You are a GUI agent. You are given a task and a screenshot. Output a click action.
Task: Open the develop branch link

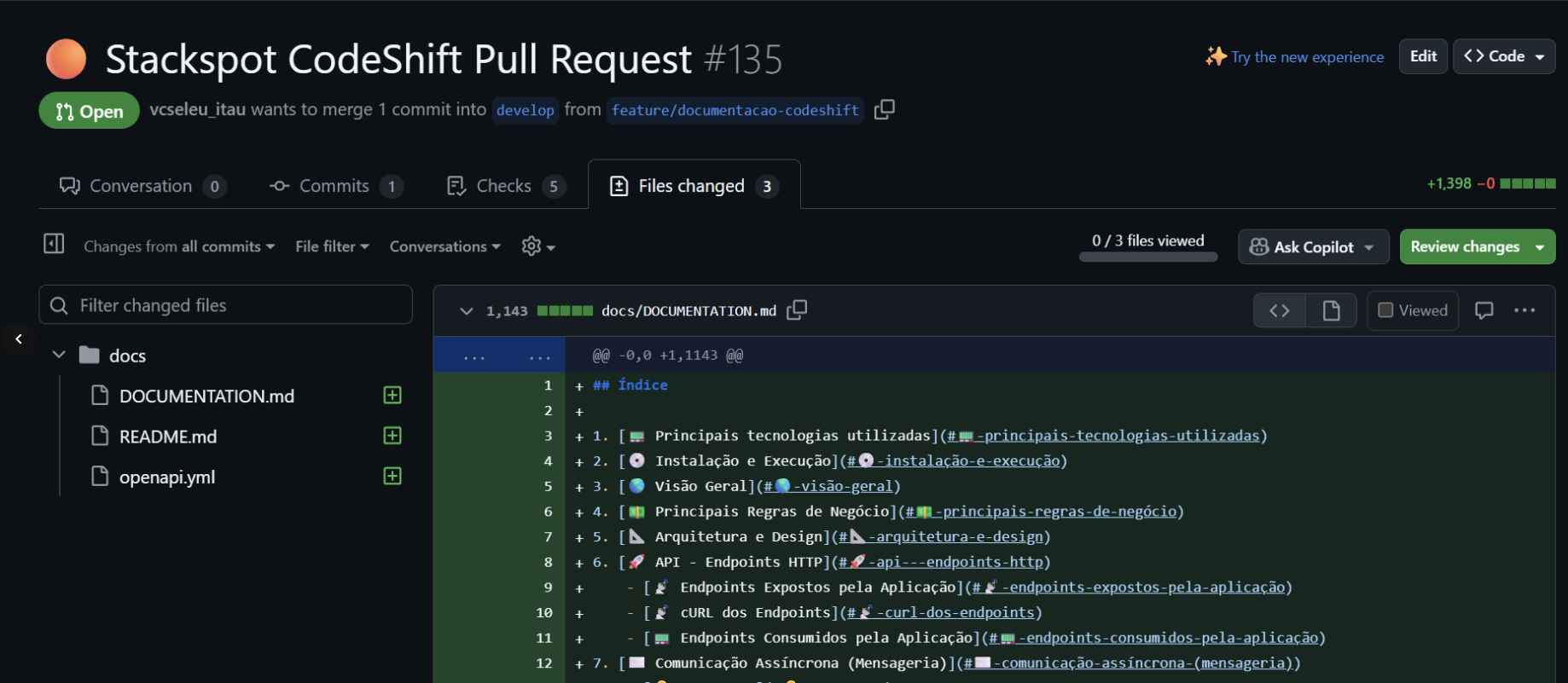(x=525, y=110)
